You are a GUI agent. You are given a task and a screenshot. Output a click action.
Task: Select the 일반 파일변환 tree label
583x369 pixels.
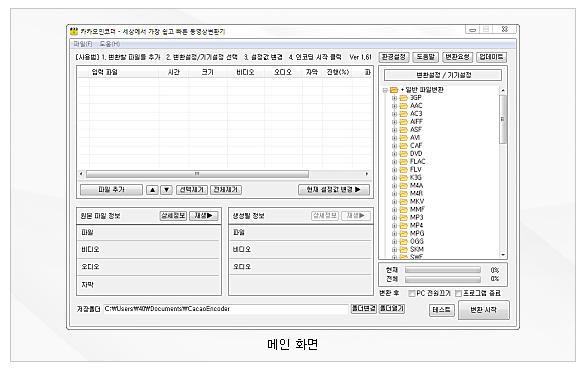pyautogui.click(x=424, y=90)
